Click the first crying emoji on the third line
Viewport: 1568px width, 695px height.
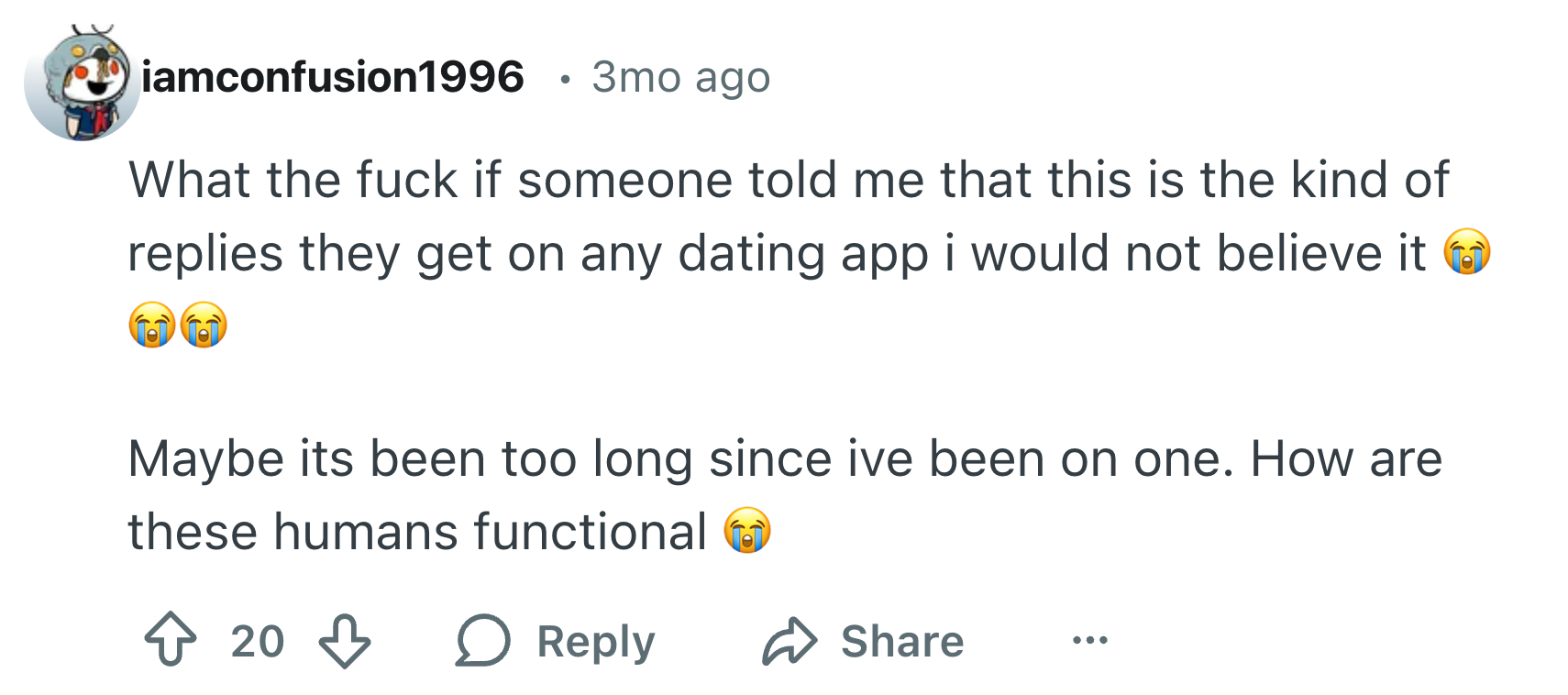pos(152,325)
